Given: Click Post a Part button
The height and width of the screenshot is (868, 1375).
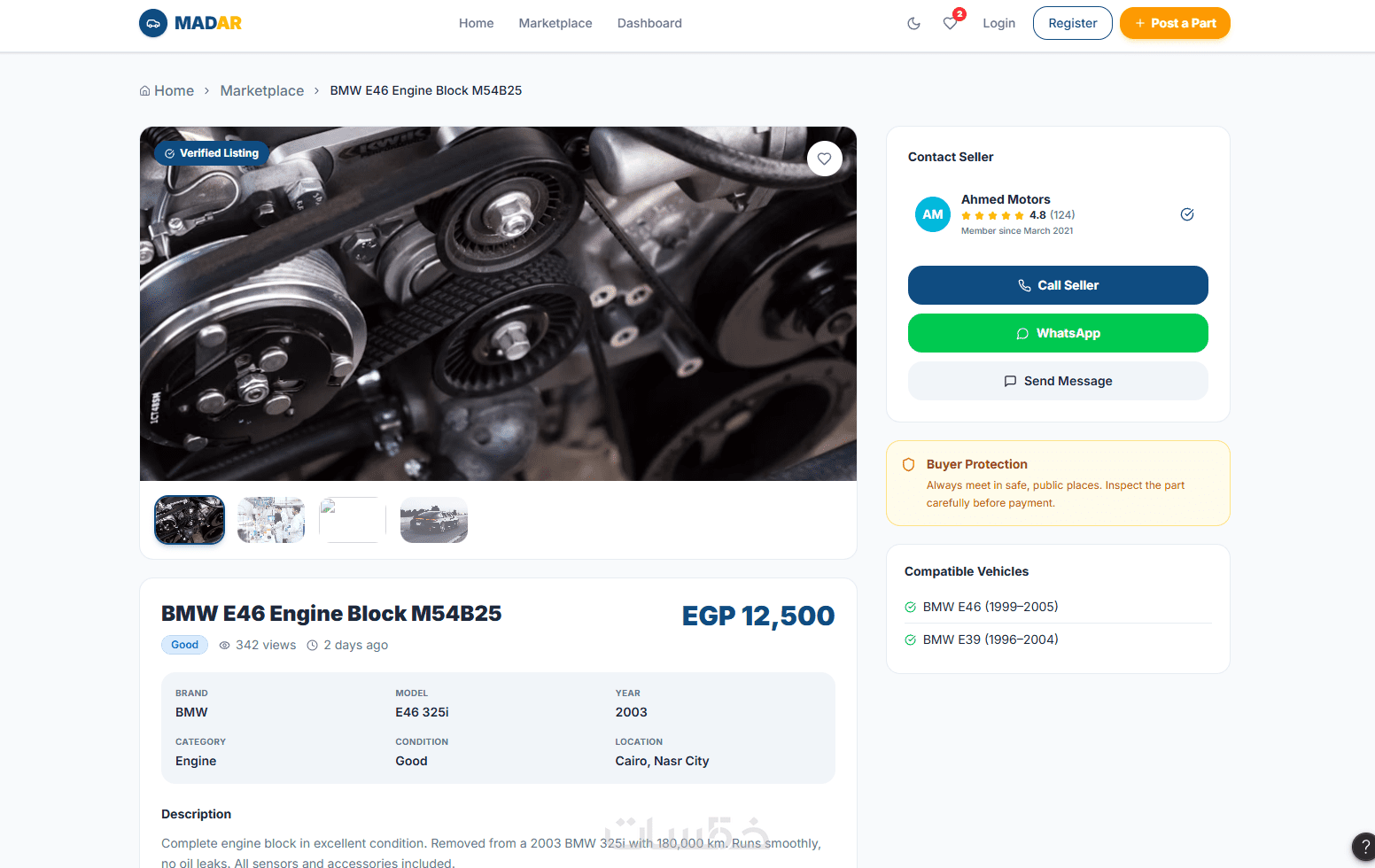Looking at the screenshot, I should (1175, 23).
